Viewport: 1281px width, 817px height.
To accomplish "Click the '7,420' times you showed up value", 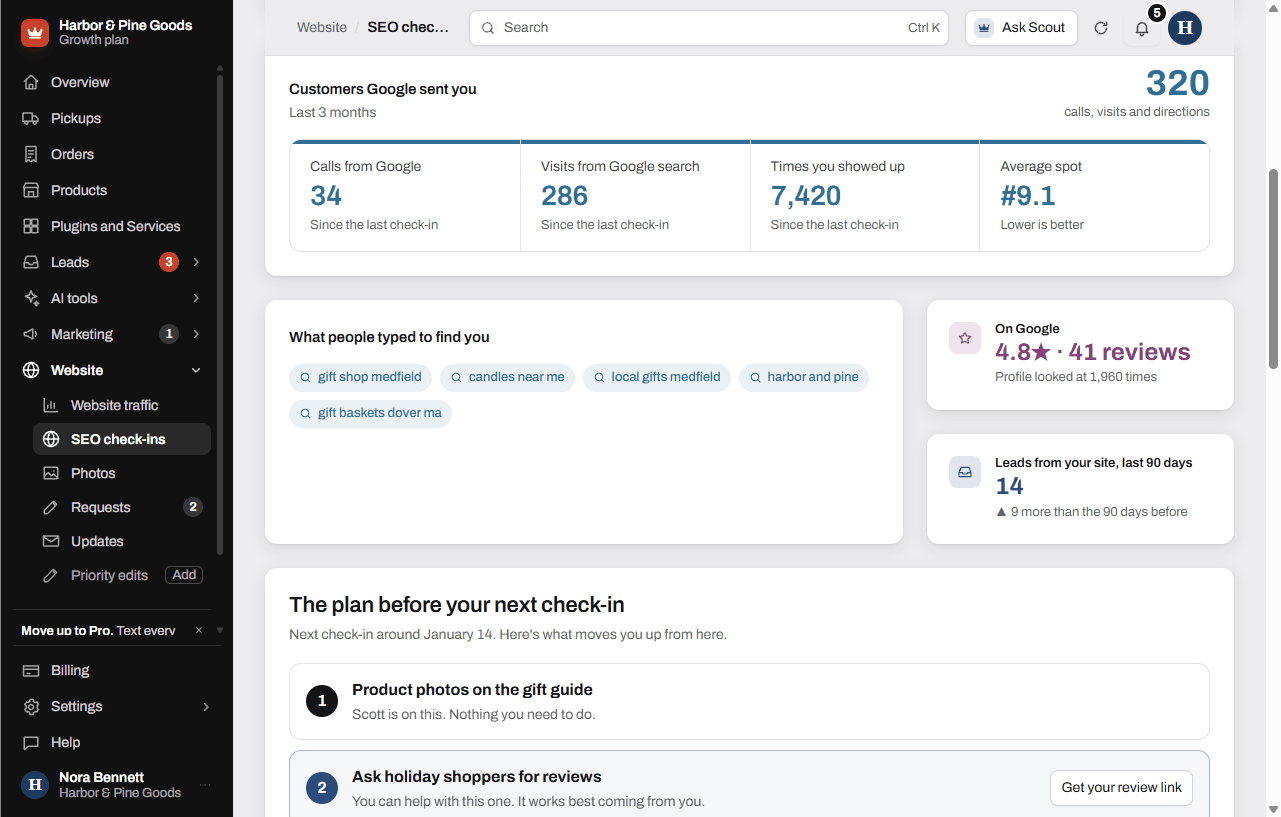I will [806, 196].
